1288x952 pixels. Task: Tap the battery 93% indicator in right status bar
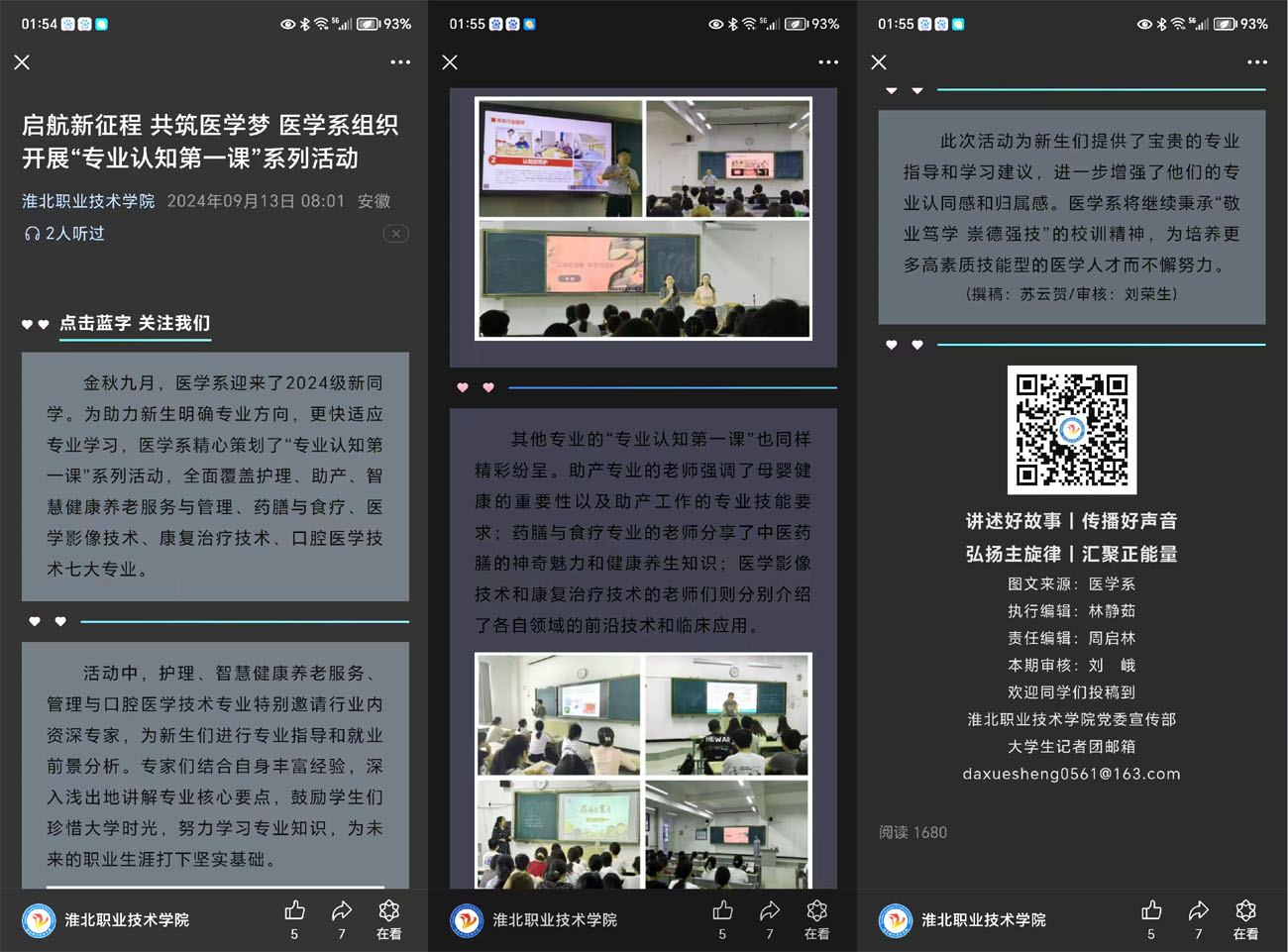(x=1240, y=24)
